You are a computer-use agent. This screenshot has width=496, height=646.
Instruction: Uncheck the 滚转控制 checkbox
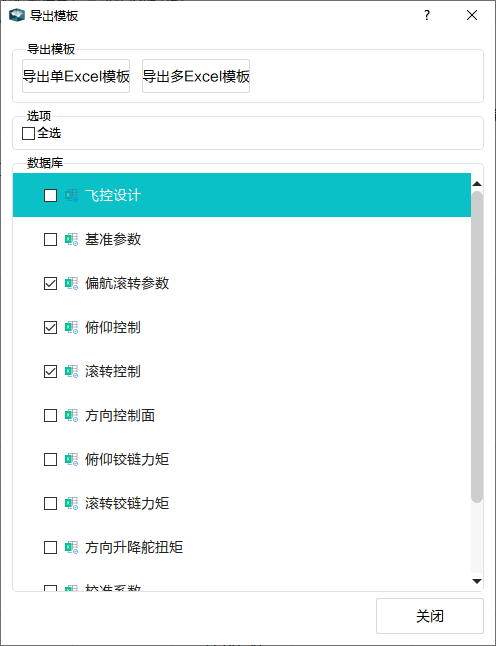click(50, 372)
